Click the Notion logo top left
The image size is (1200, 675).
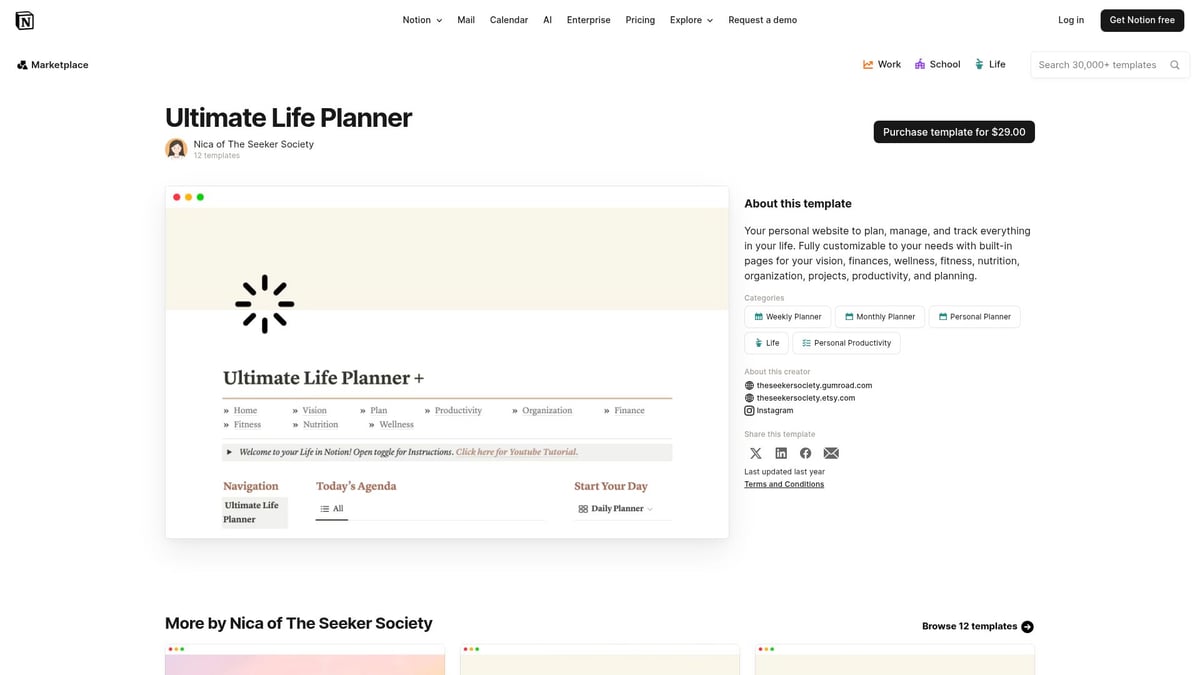(24, 19)
